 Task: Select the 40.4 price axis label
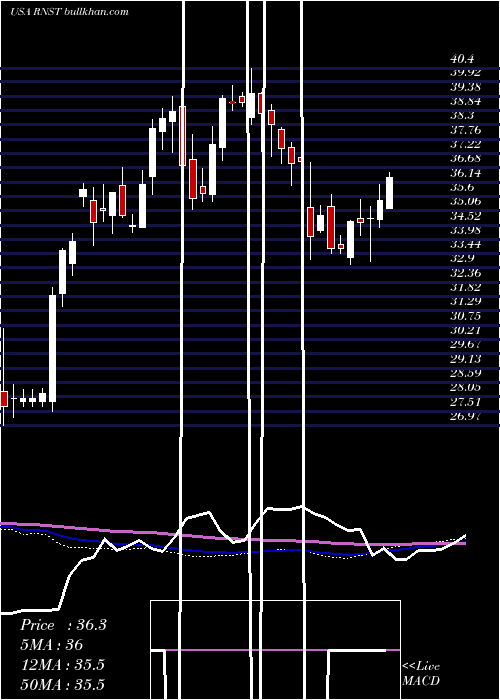coord(462,59)
